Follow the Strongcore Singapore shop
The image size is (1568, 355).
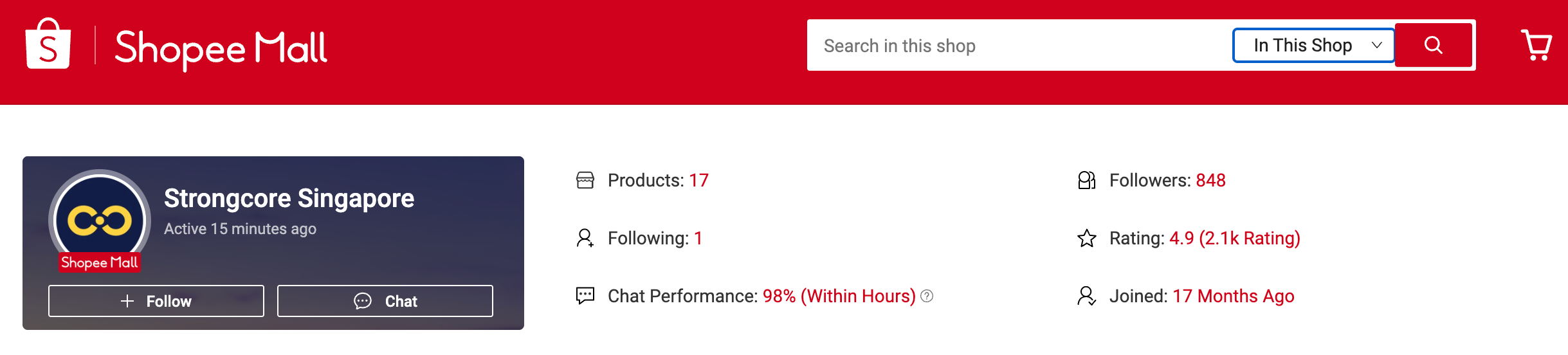tap(156, 301)
